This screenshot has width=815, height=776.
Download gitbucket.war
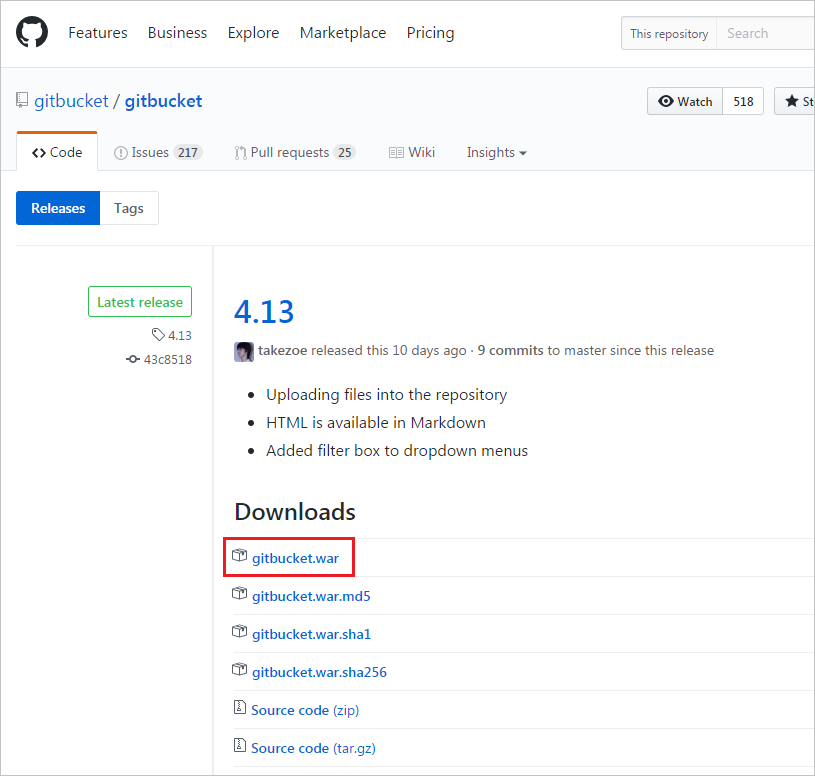295,558
